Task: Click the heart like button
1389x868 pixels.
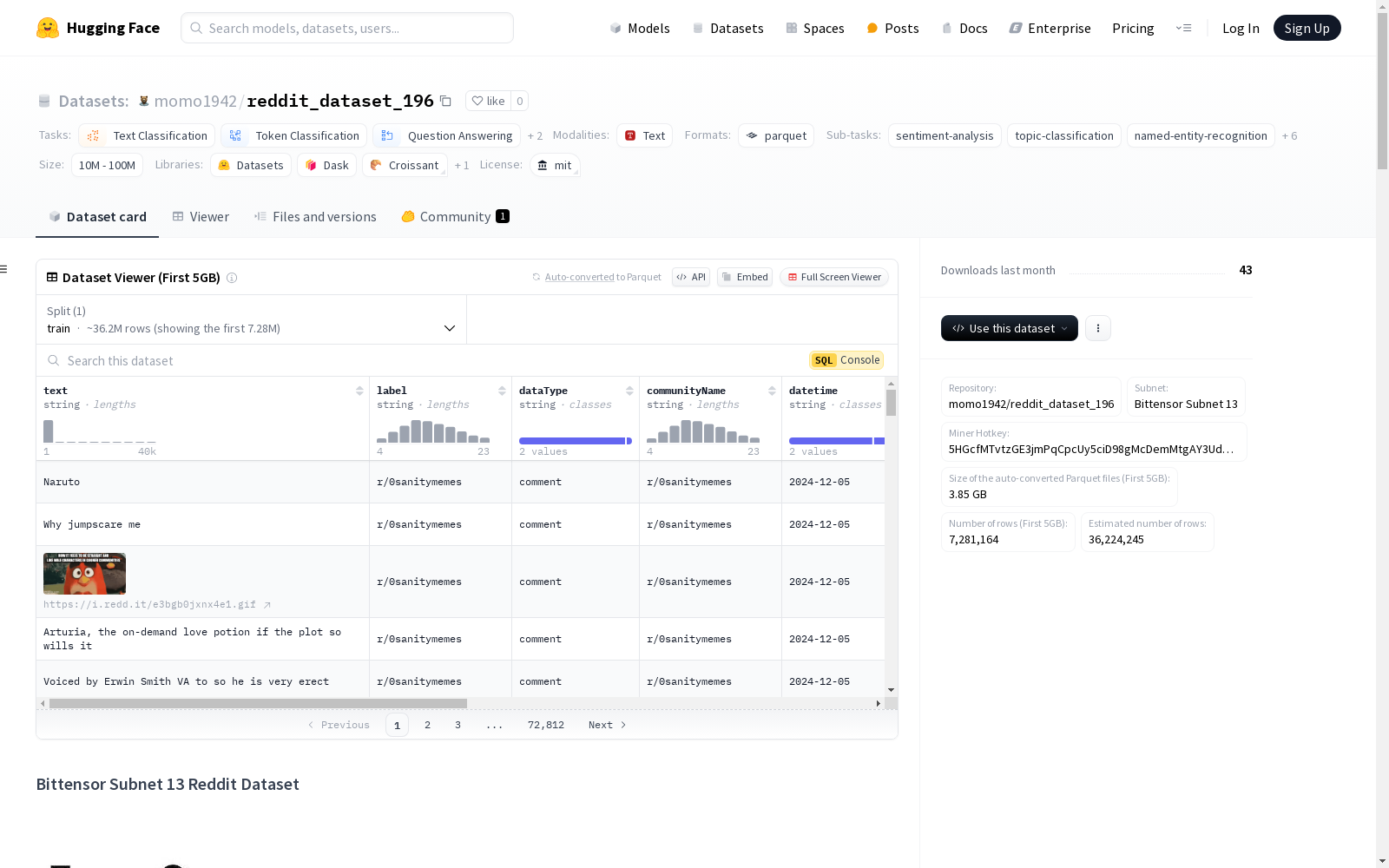Action: [488, 101]
